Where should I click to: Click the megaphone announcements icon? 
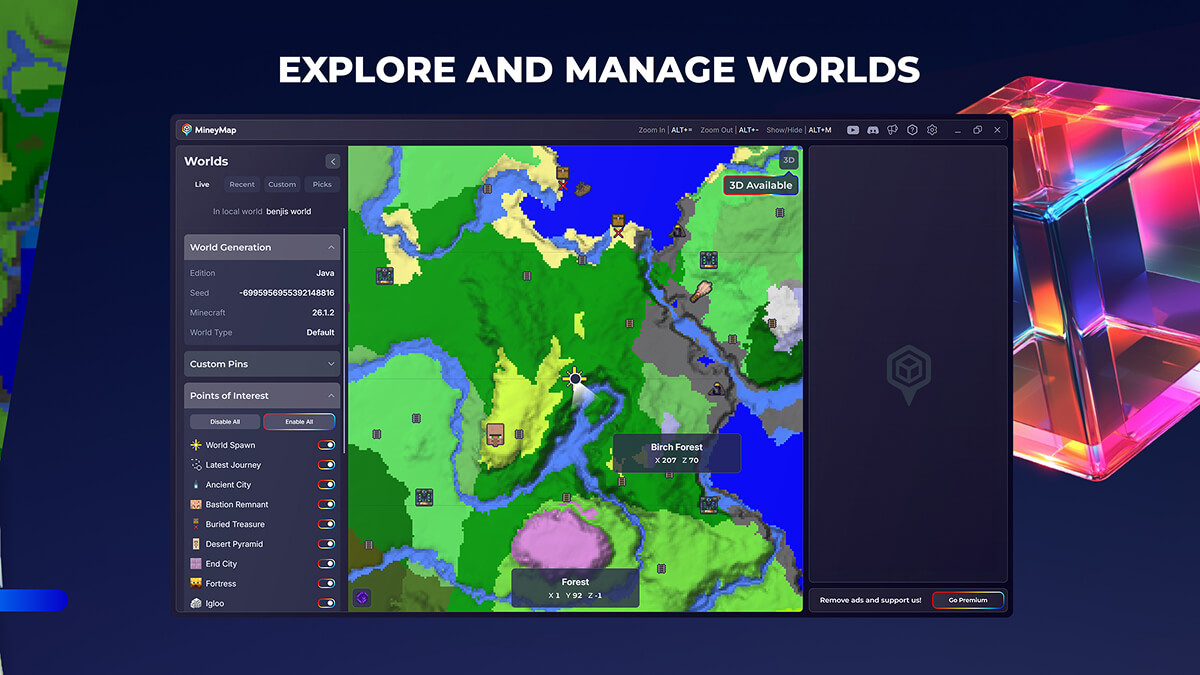(x=893, y=130)
